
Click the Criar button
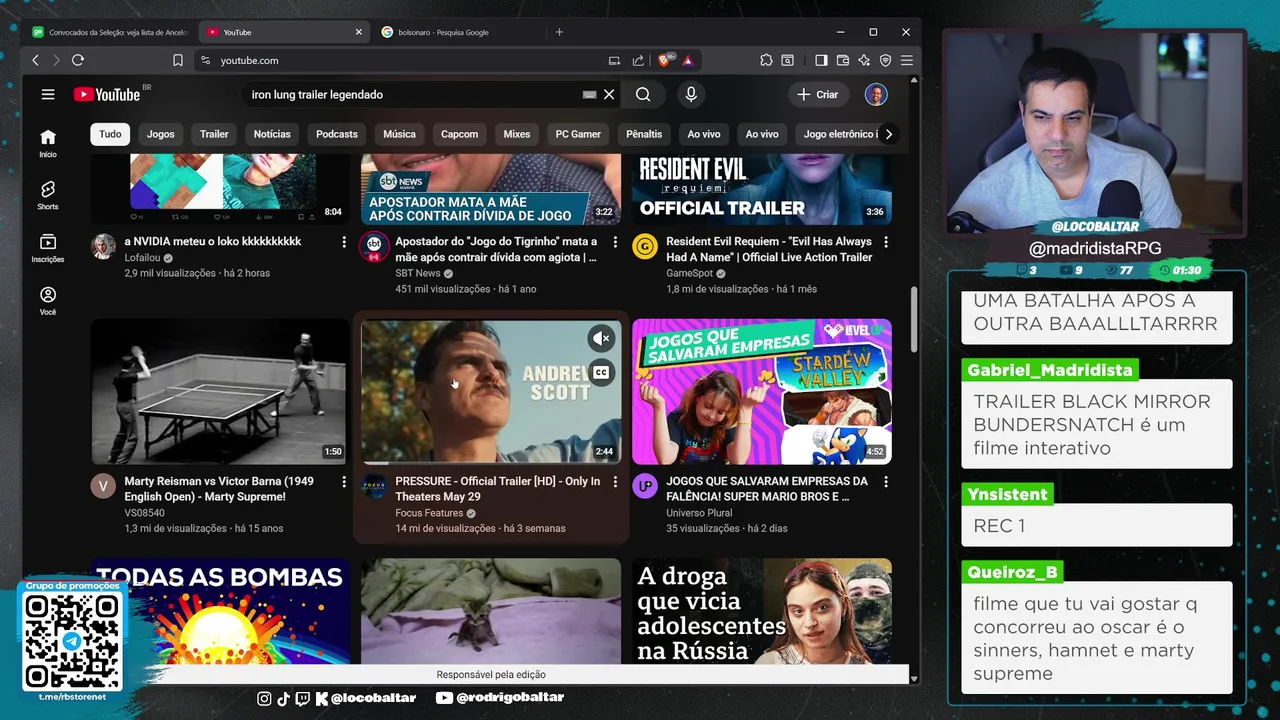pos(817,94)
